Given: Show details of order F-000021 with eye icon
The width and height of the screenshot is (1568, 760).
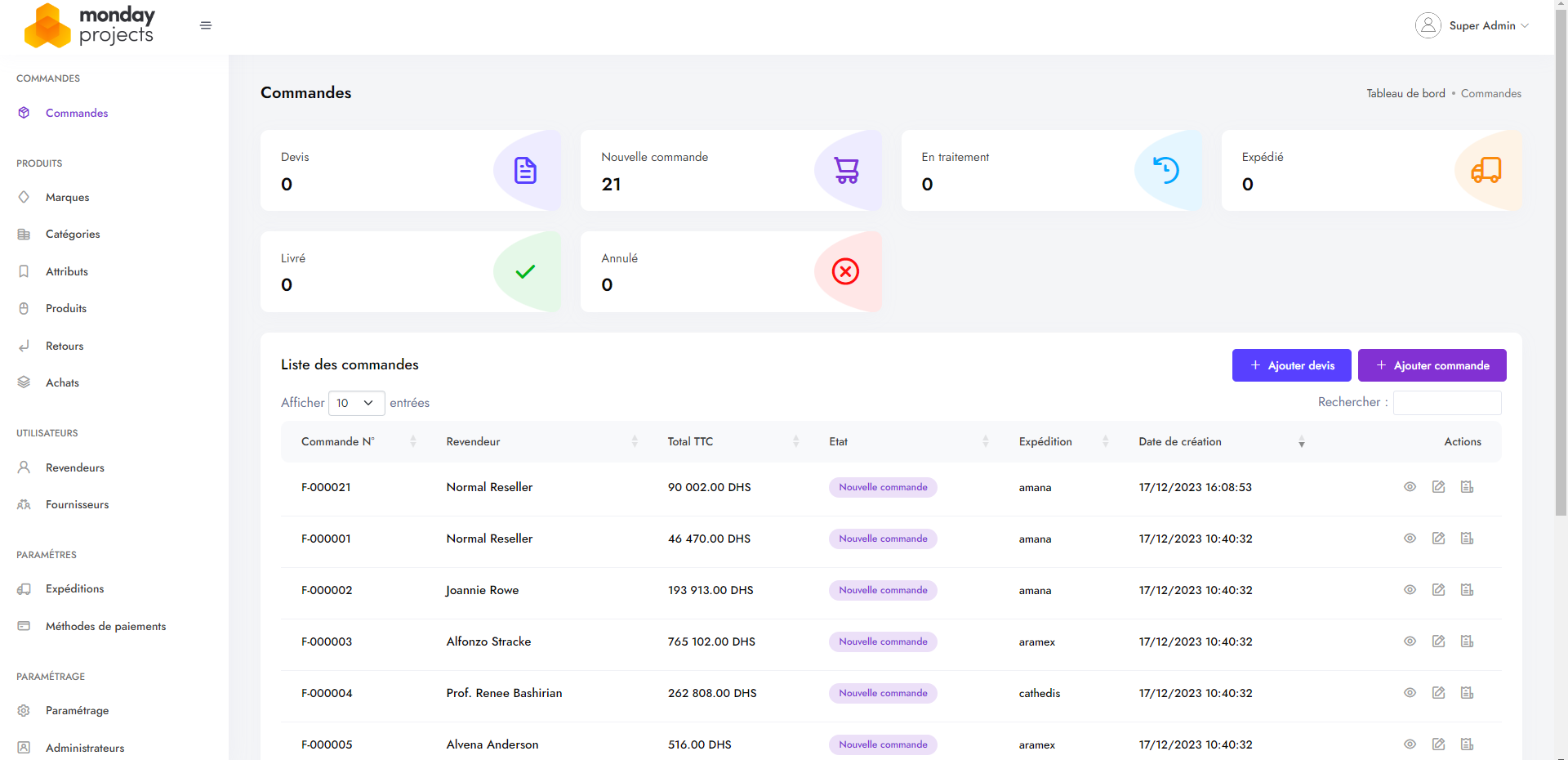Looking at the screenshot, I should pyautogui.click(x=1410, y=487).
